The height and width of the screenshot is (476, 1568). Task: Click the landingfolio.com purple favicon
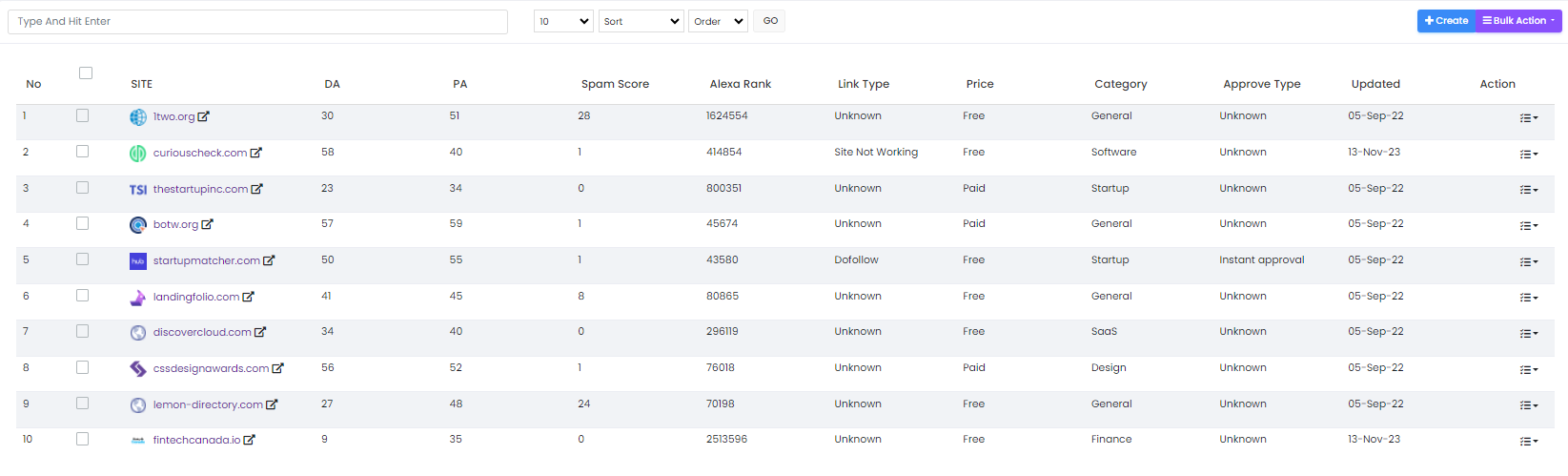[138, 298]
